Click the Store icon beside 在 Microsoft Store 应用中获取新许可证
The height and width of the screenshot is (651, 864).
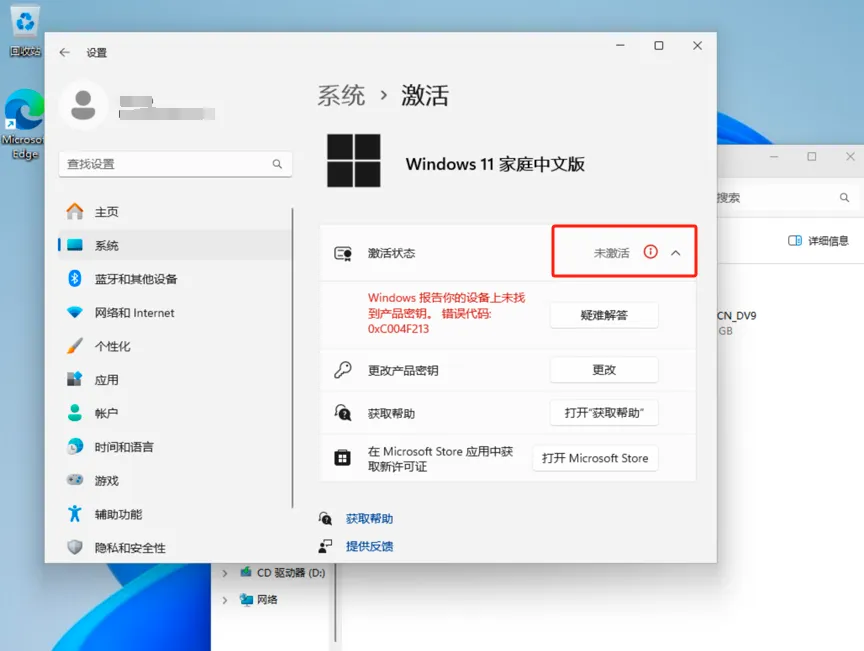(343, 458)
